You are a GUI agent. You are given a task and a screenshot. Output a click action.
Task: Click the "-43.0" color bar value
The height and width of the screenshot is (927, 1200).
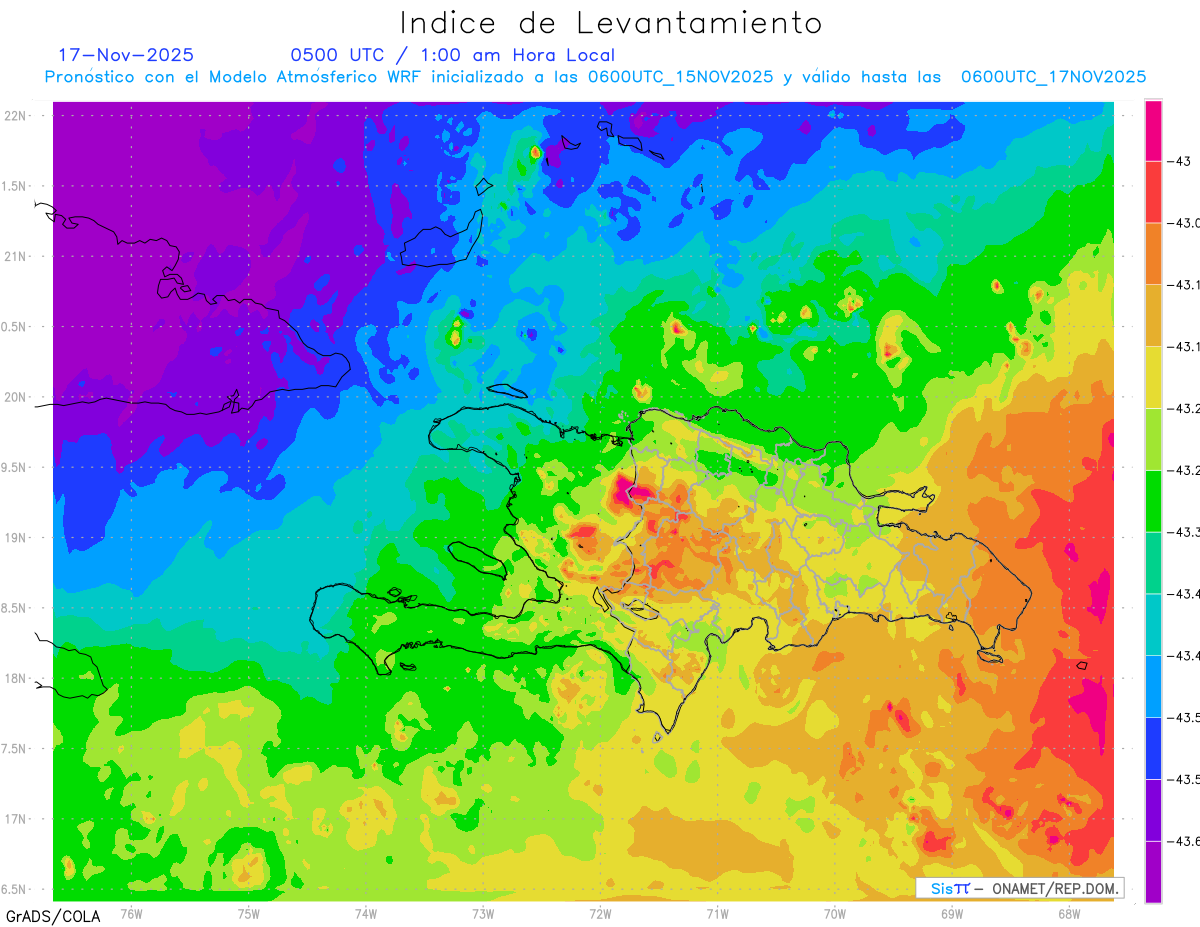click(x=1186, y=223)
